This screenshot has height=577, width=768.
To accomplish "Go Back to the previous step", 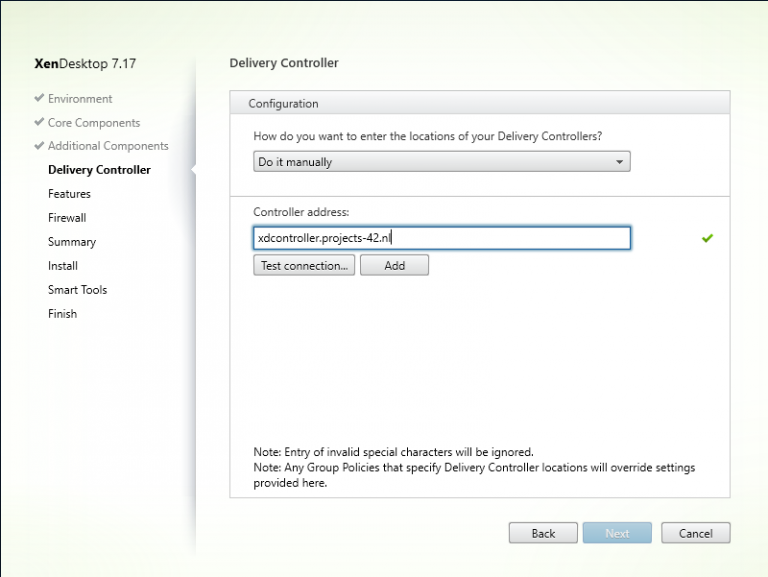I will coord(543,533).
